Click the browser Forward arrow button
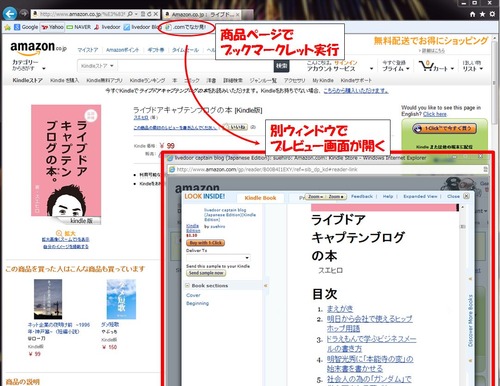500x386 pixels. pyautogui.click(x=24, y=14)
